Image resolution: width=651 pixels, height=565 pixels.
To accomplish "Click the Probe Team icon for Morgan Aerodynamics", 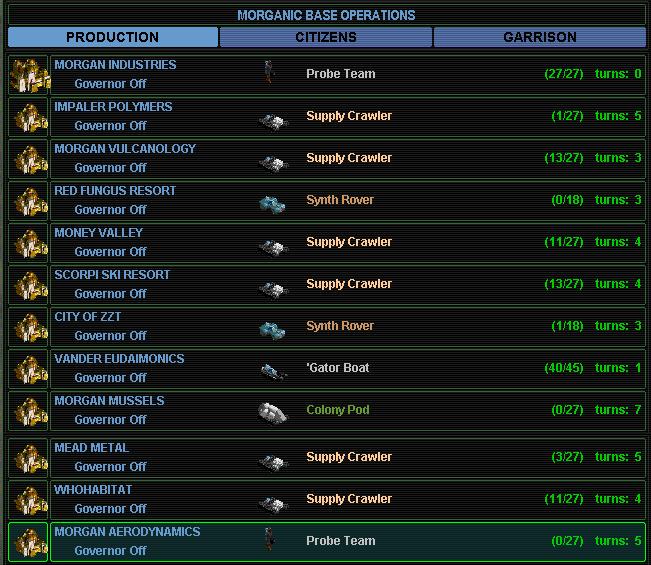I will pos(268,541).
